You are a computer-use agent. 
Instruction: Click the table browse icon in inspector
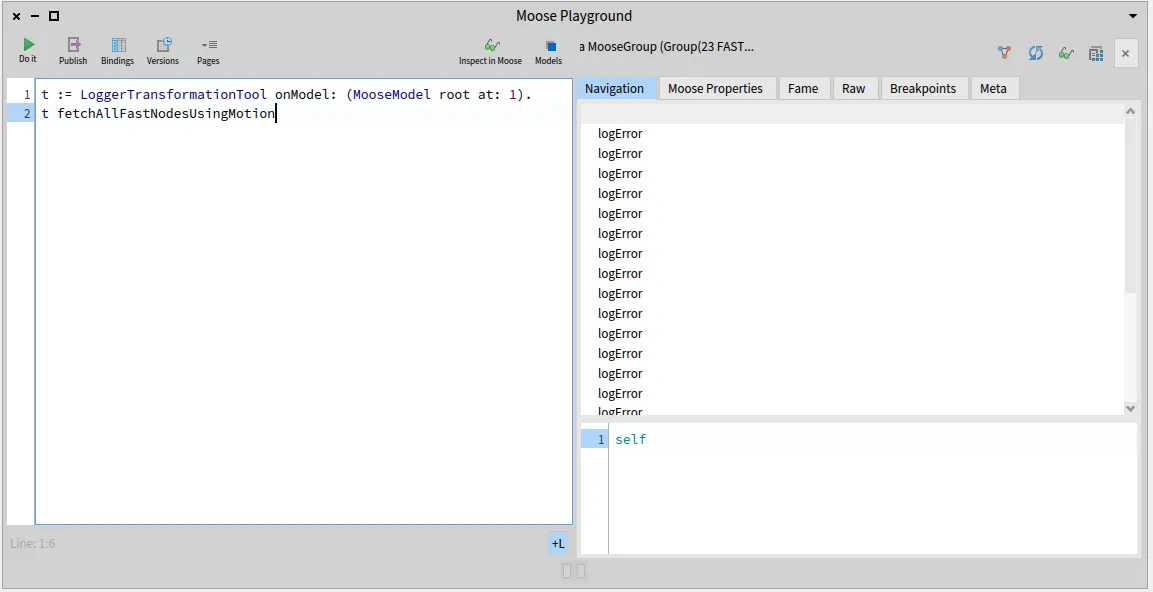[1096, 53]
